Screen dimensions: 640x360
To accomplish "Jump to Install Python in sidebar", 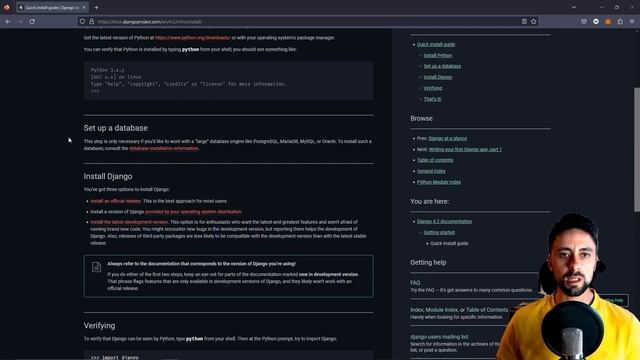I will click(x=438, y=56).
